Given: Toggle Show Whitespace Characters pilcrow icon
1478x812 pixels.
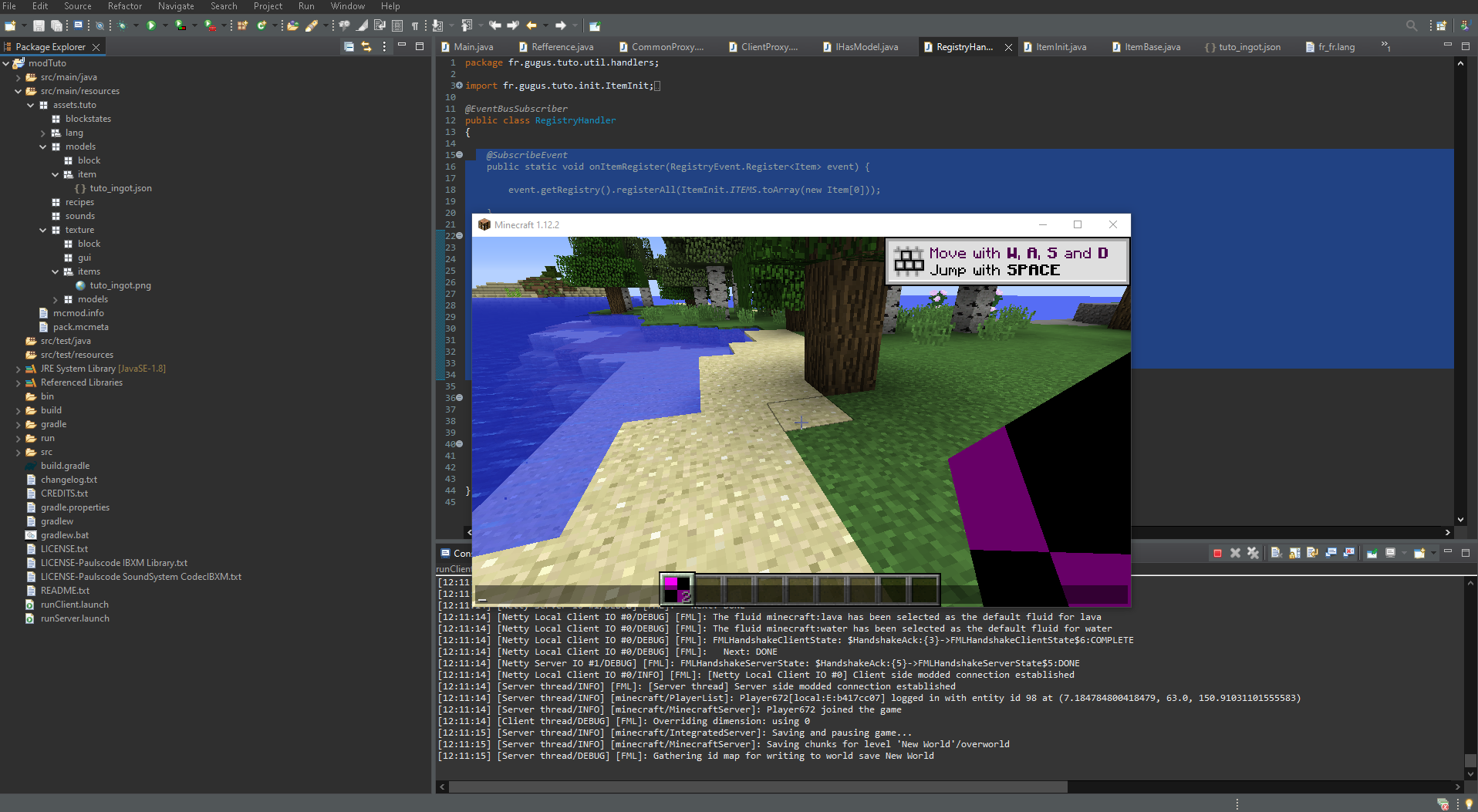Looking at the screenshot, I should tap(415, 25).
